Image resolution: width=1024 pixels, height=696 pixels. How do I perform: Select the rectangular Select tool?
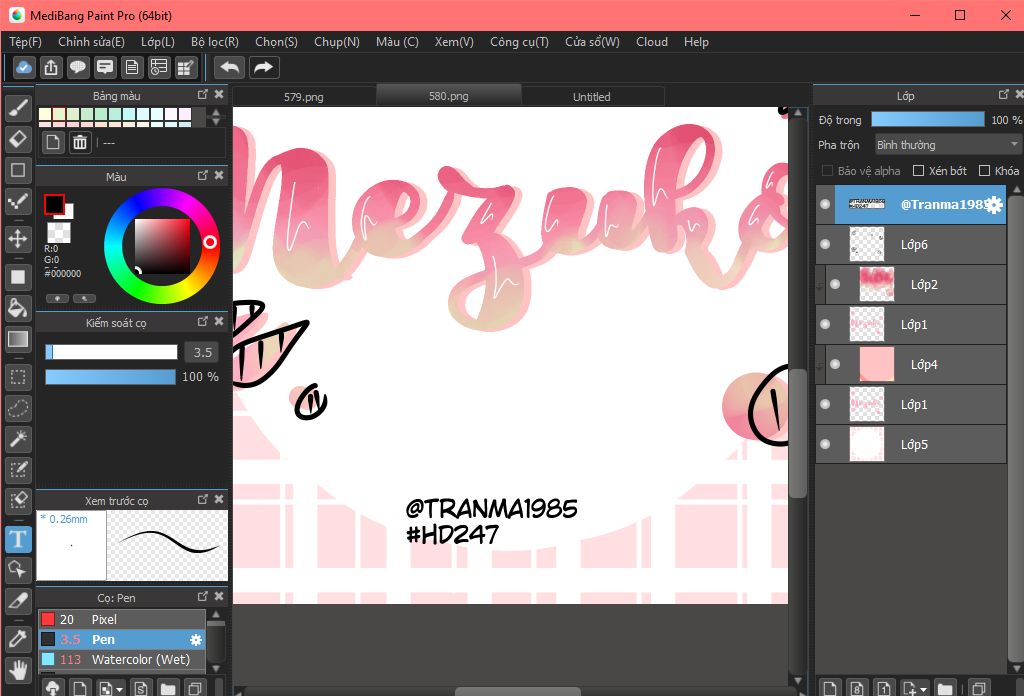click(18, 377)
